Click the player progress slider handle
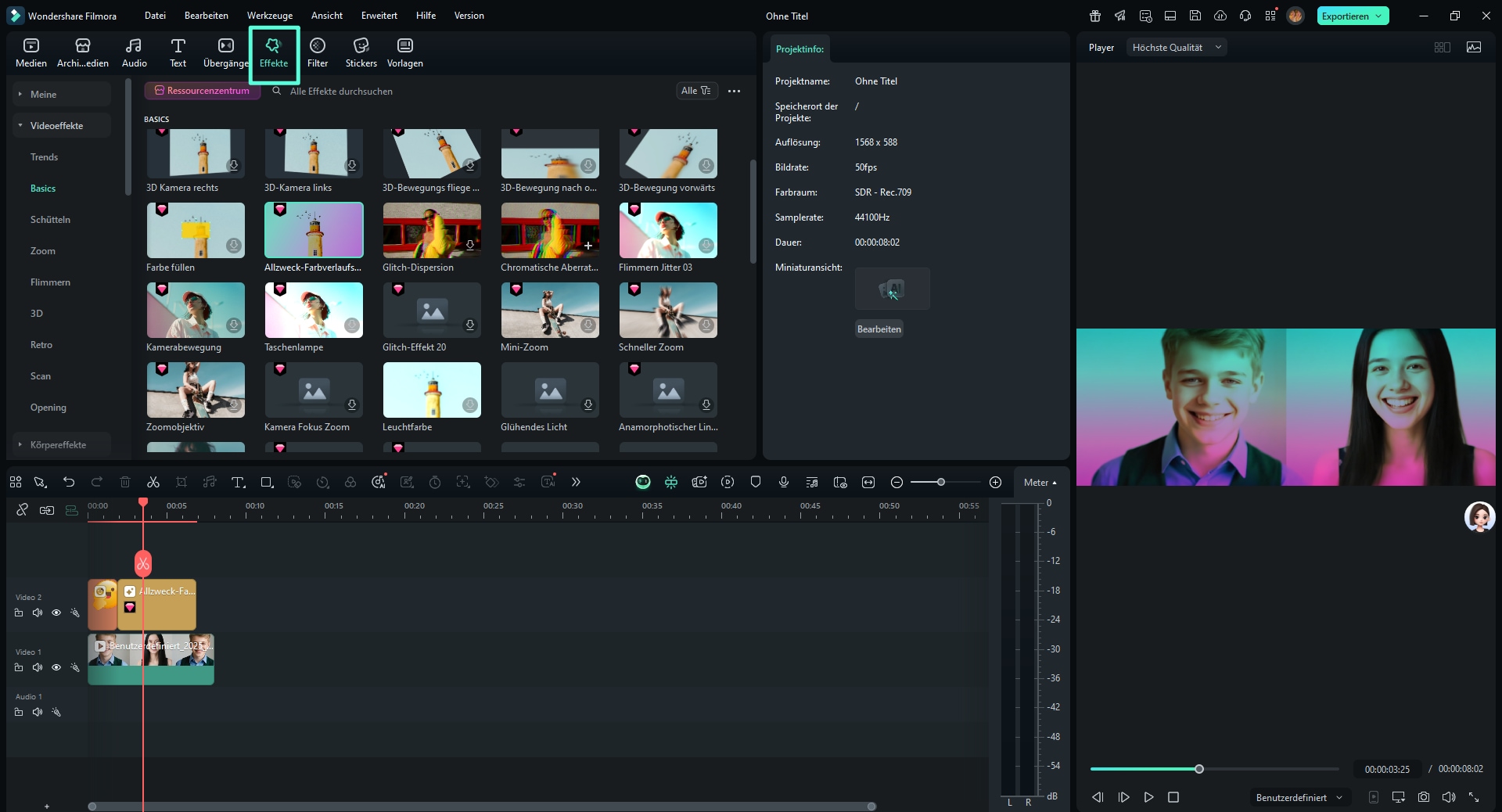1502x812 pixels. point(1199,769)
